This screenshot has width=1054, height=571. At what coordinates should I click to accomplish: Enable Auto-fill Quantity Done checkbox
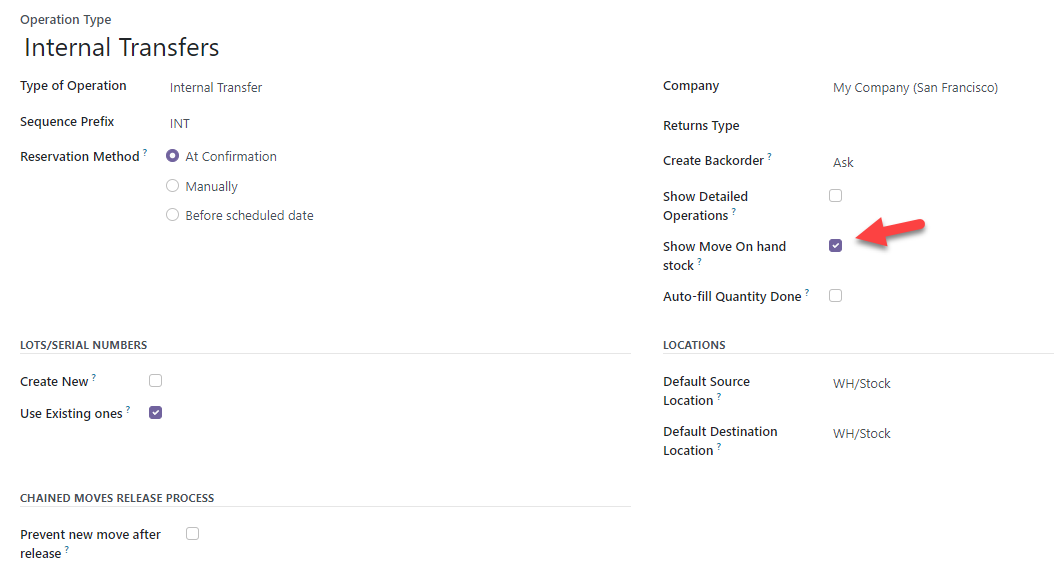coord(836,296)
